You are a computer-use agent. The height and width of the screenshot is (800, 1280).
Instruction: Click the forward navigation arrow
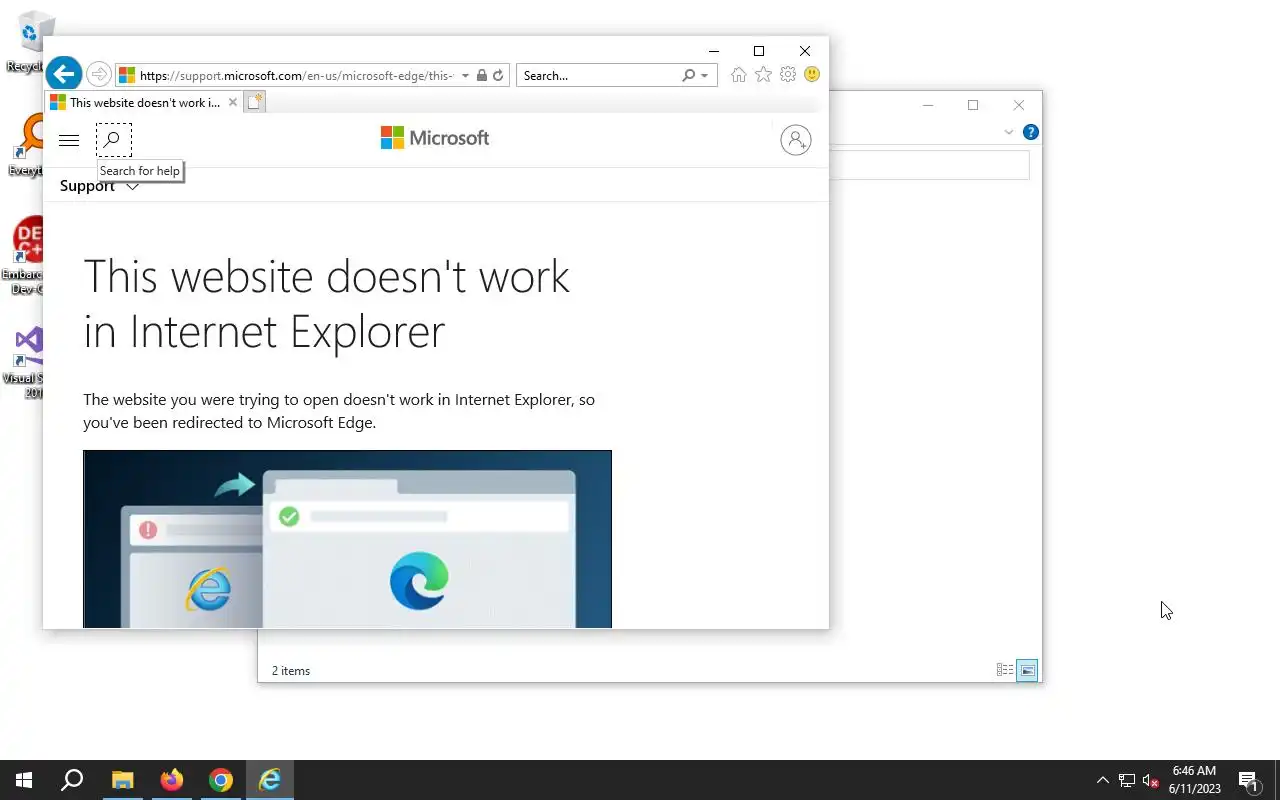coord(98,75)
